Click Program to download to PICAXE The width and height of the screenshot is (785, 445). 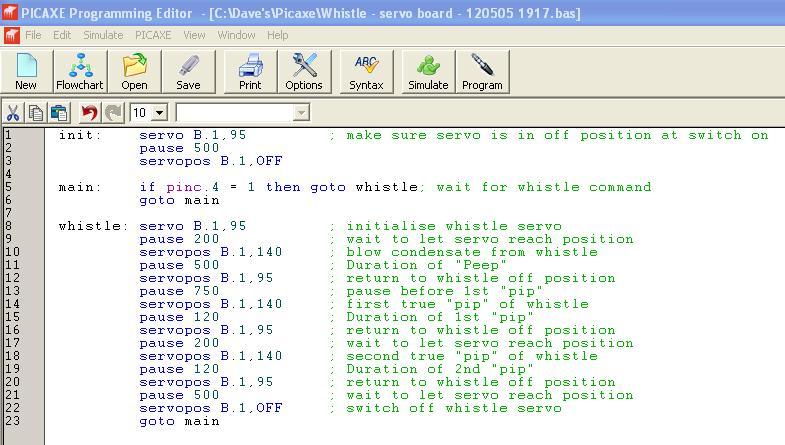coord(483,72)
